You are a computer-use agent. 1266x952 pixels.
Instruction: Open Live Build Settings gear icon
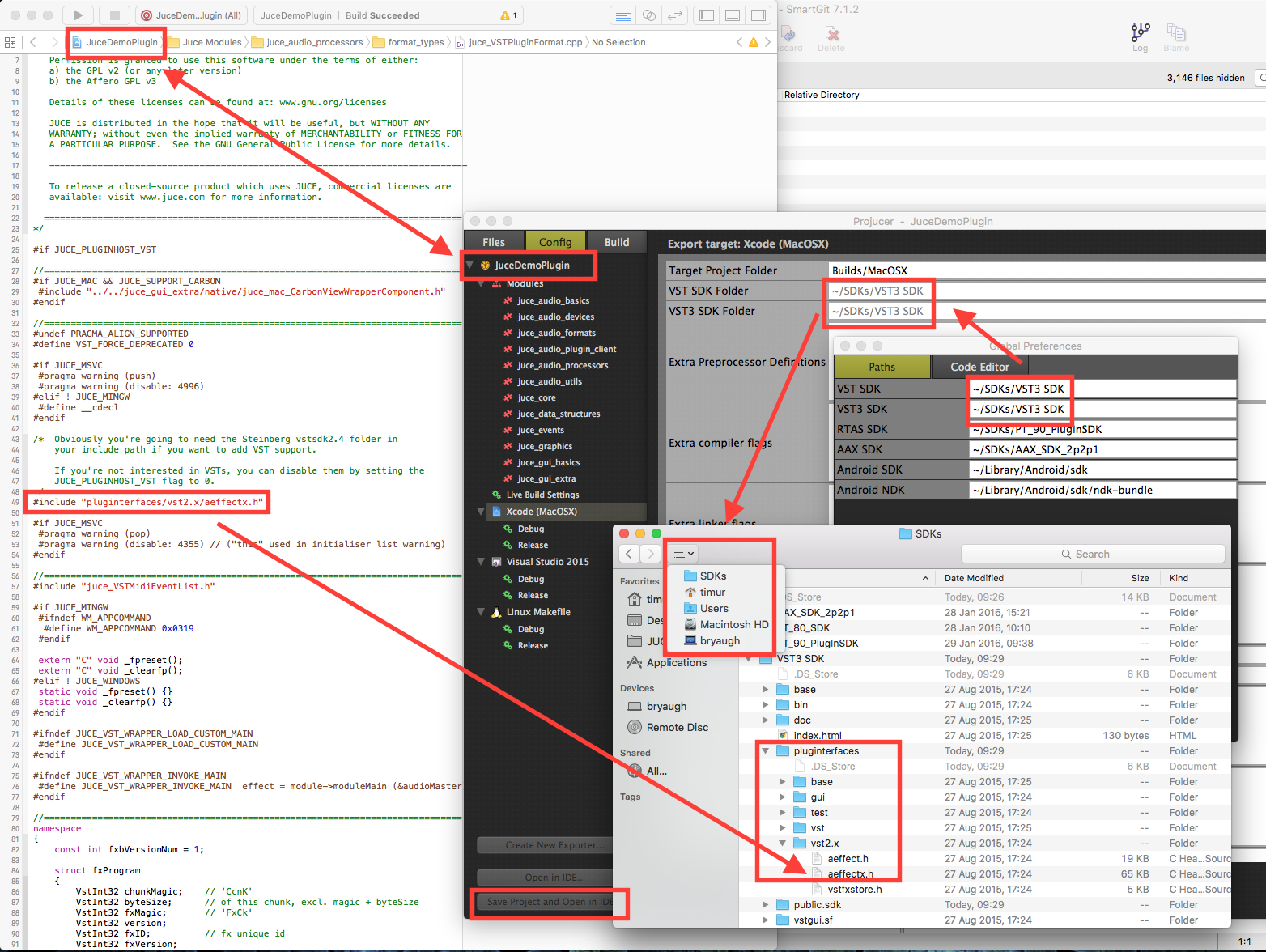[496, 495]
